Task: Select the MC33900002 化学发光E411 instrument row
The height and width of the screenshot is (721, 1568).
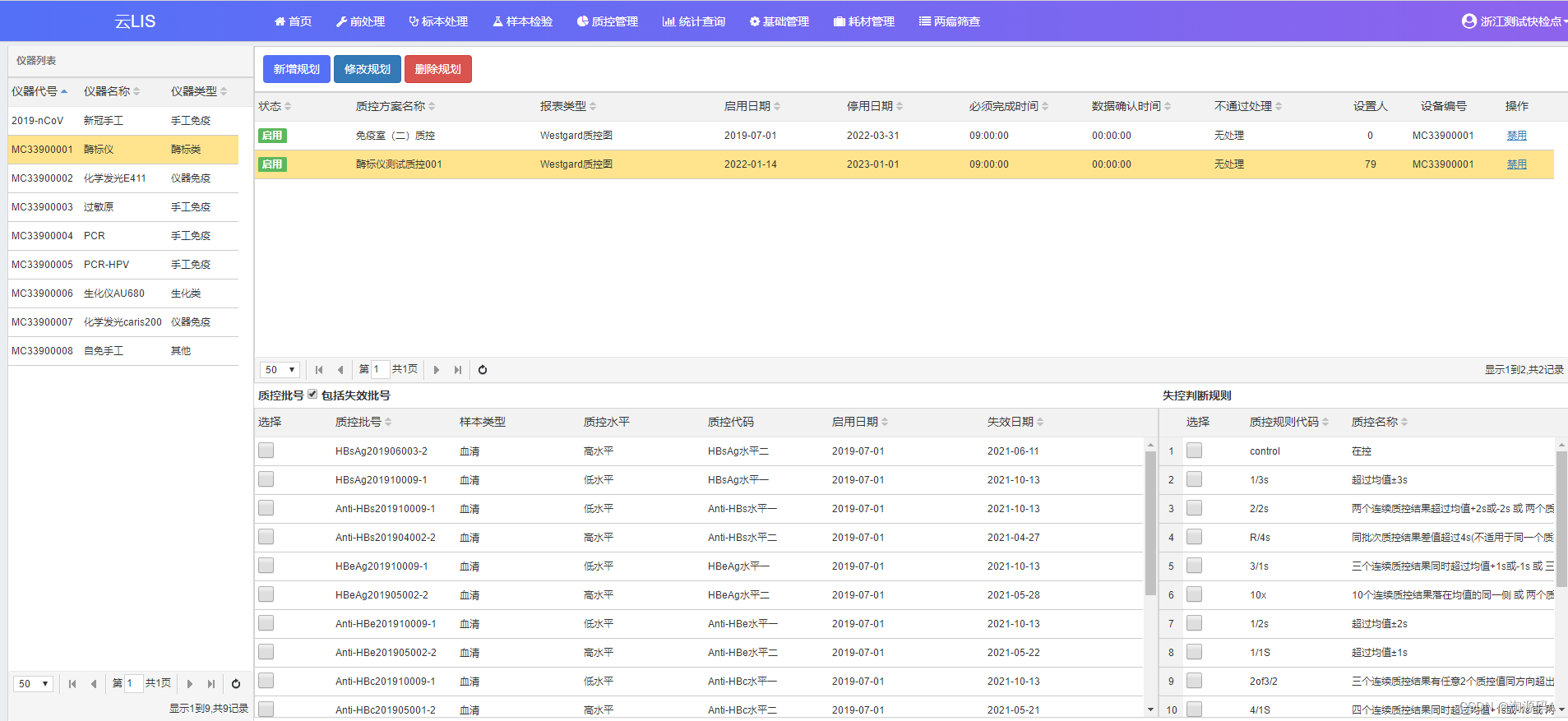Action: [x=123, y=178]
